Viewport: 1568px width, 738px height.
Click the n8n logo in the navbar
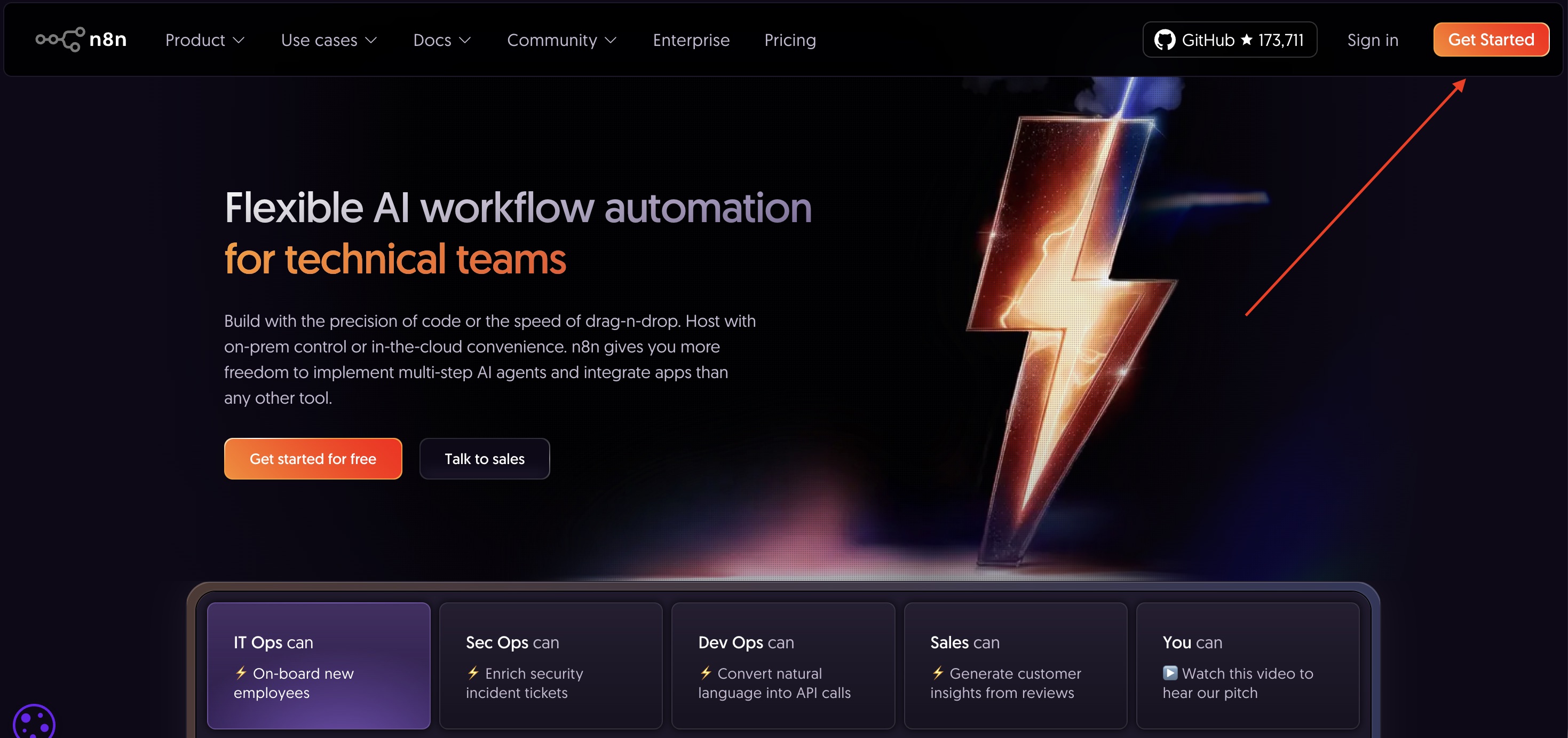click(x=81, y=39)
